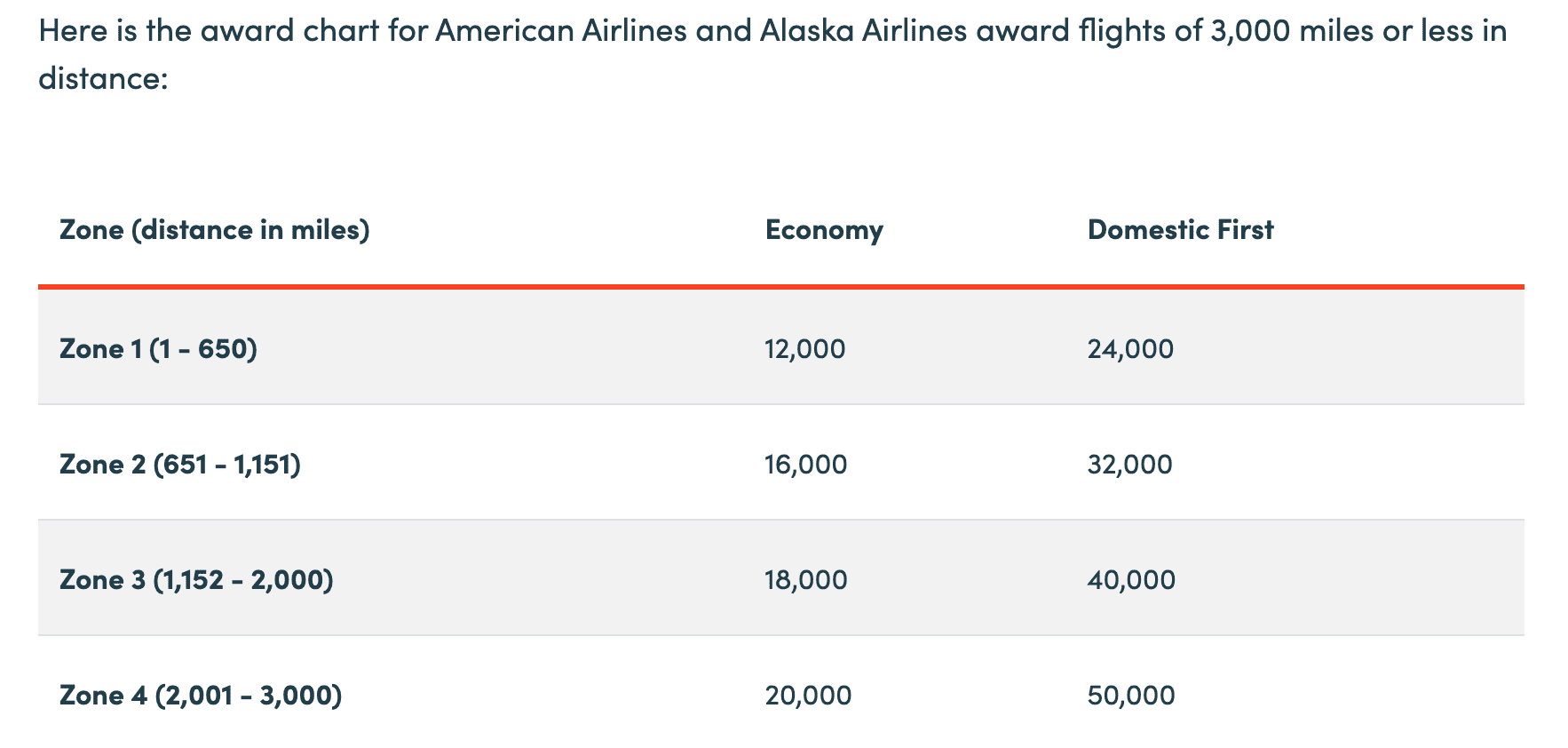Screen dimensions: 1568x748
Task: Click the 32,000 Domestic First value
Action: pyautogui.click(x=1129, y=464)
